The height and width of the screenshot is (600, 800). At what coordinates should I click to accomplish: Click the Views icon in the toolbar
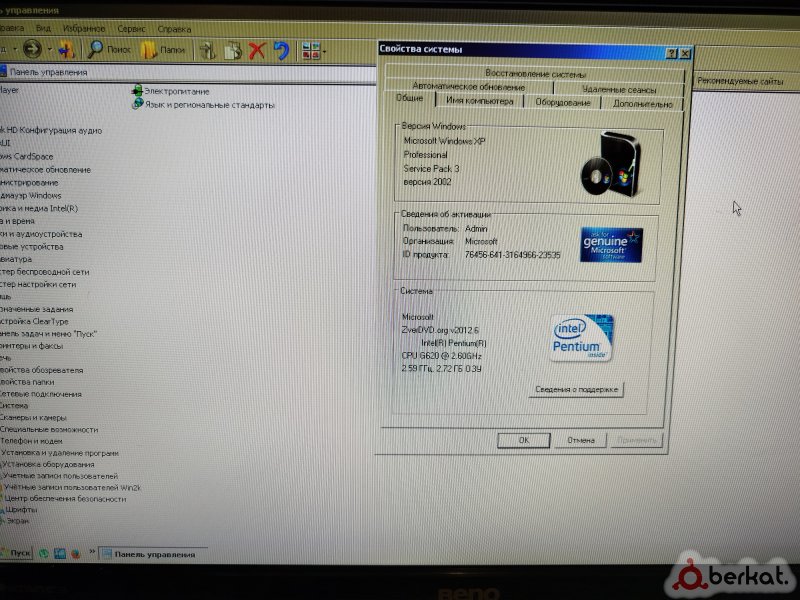(x=310, y=51)
